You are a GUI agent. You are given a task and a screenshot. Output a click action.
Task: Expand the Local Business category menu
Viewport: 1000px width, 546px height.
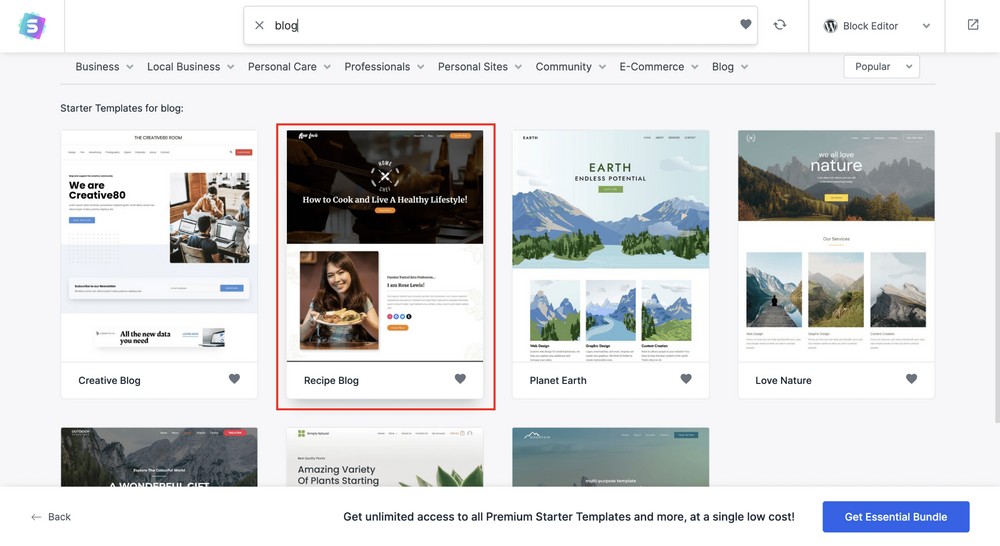(190, 66)
